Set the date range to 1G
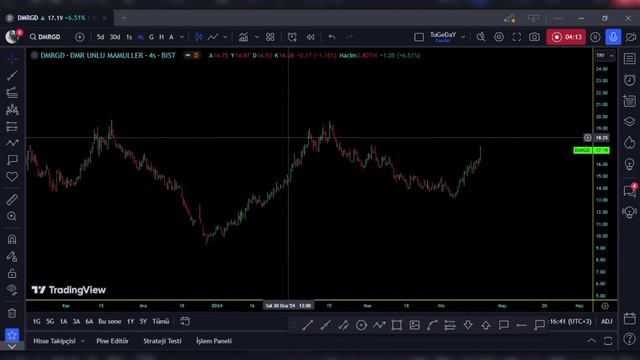 coord(37,322)
